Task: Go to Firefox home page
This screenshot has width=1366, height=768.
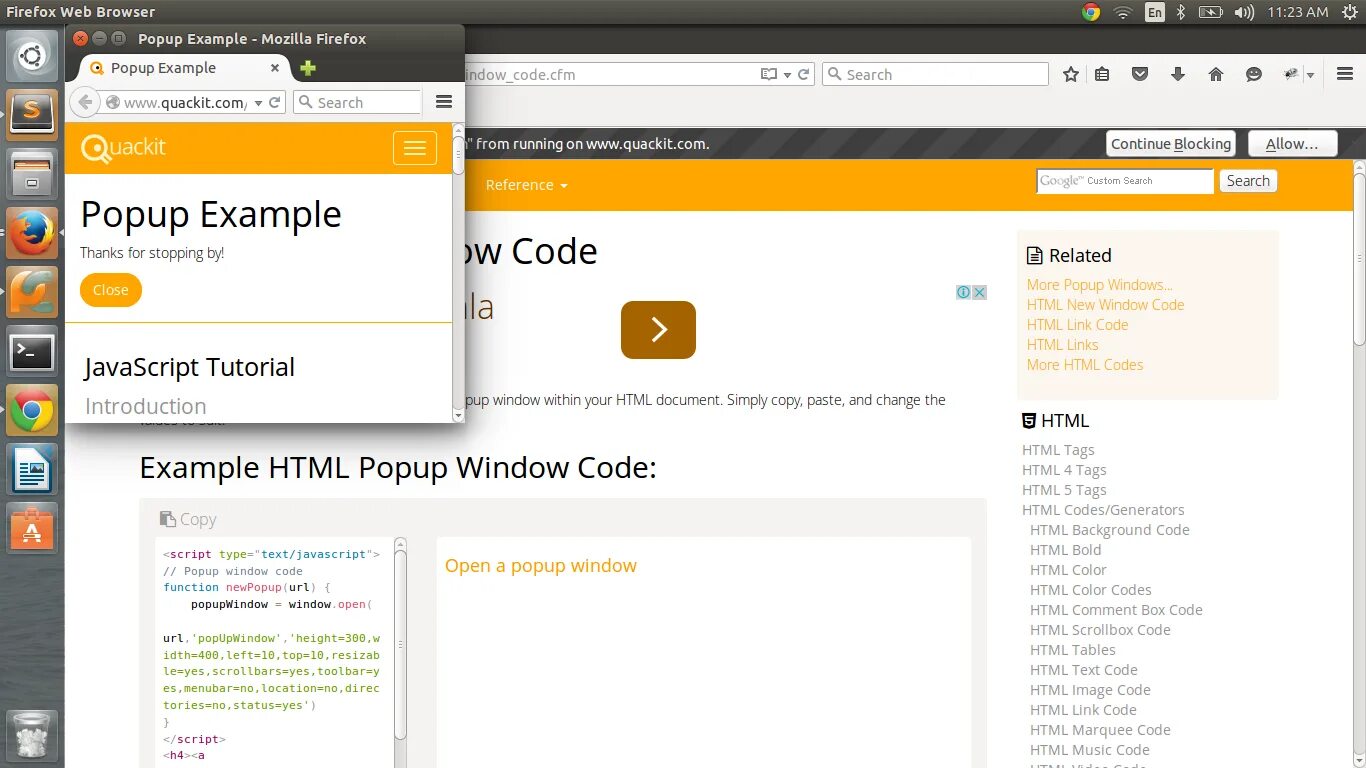Action: click(1216, 74)
